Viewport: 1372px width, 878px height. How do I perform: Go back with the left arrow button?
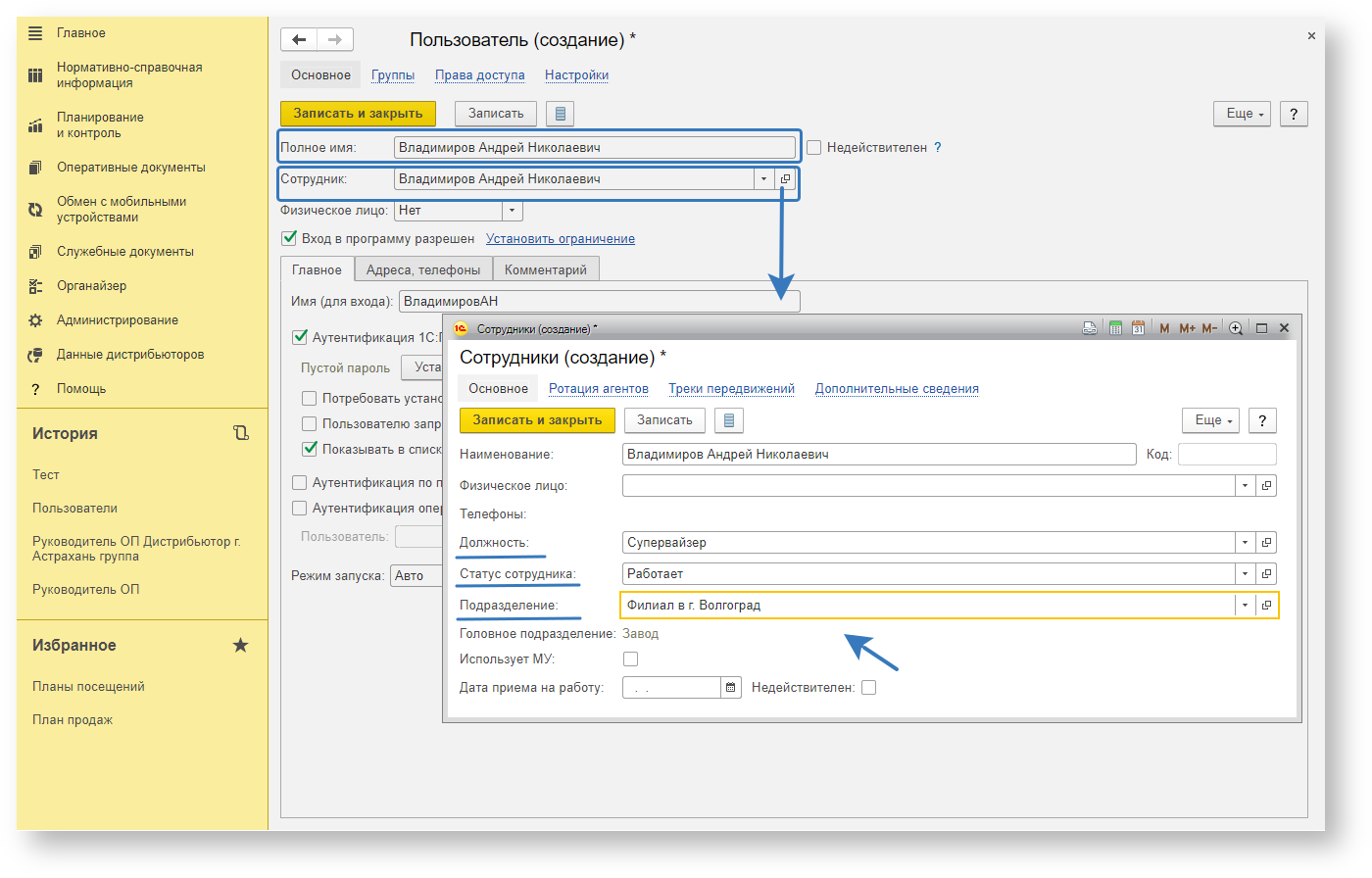pos(299,39)
